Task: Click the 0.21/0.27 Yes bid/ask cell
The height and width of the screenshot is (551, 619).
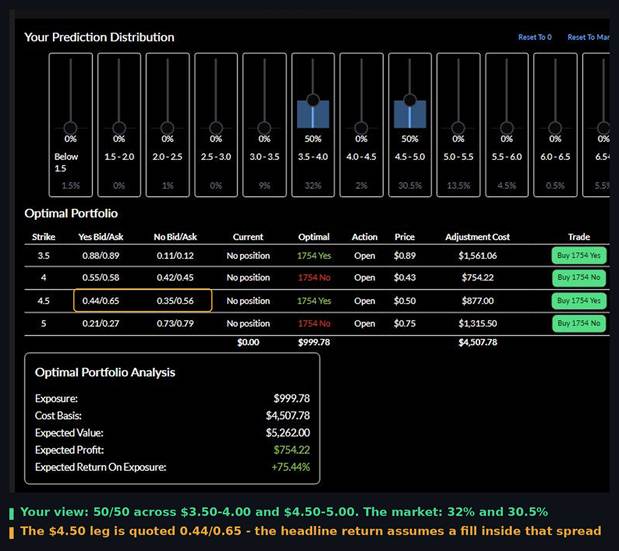Action: click(101, 323)
